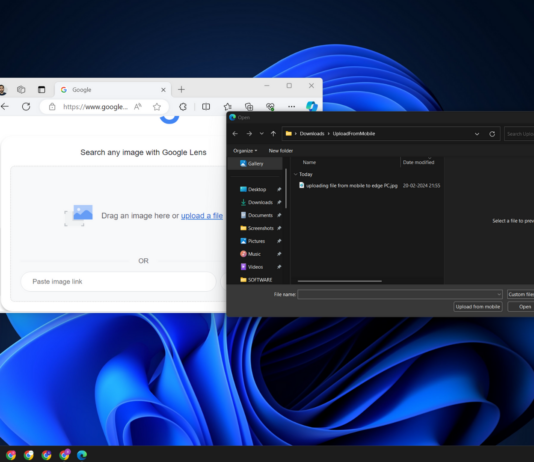534x462 pixels.
Task: Select Documents in the navigation pane
Action: pyautogui.click(x=260, y=215)
